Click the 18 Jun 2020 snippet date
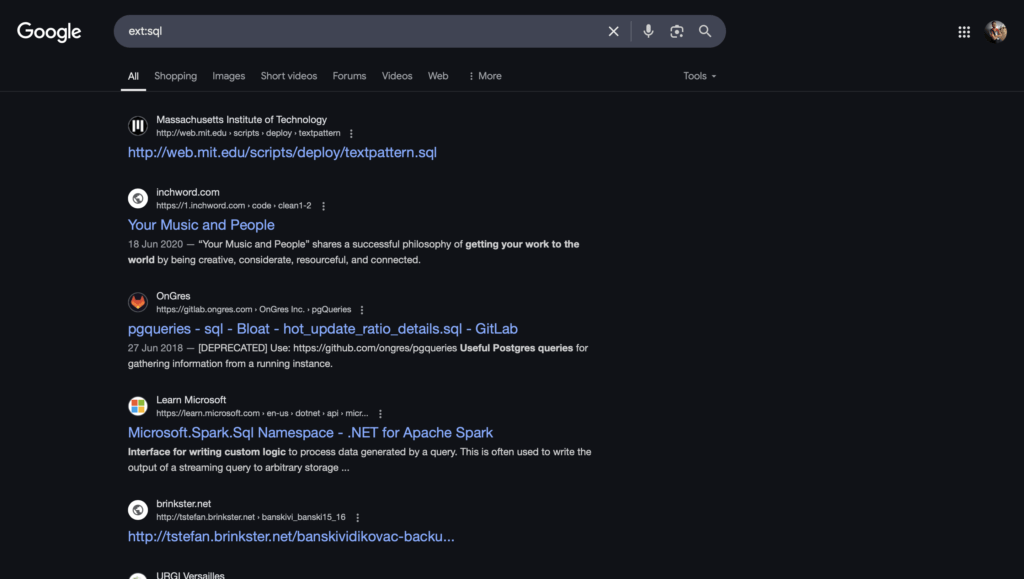The height and width of the screenshot is (579, 1024). tap(155, 244)
